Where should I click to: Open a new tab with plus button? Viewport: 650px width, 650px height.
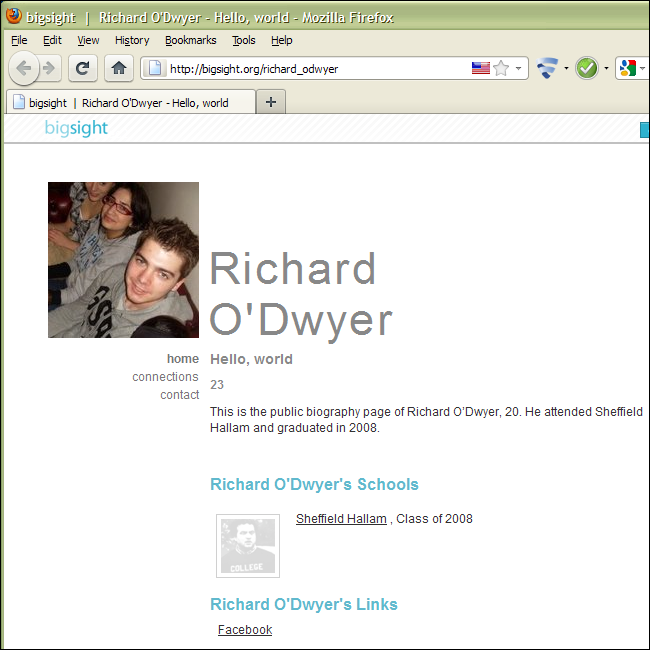coord(271,102)
